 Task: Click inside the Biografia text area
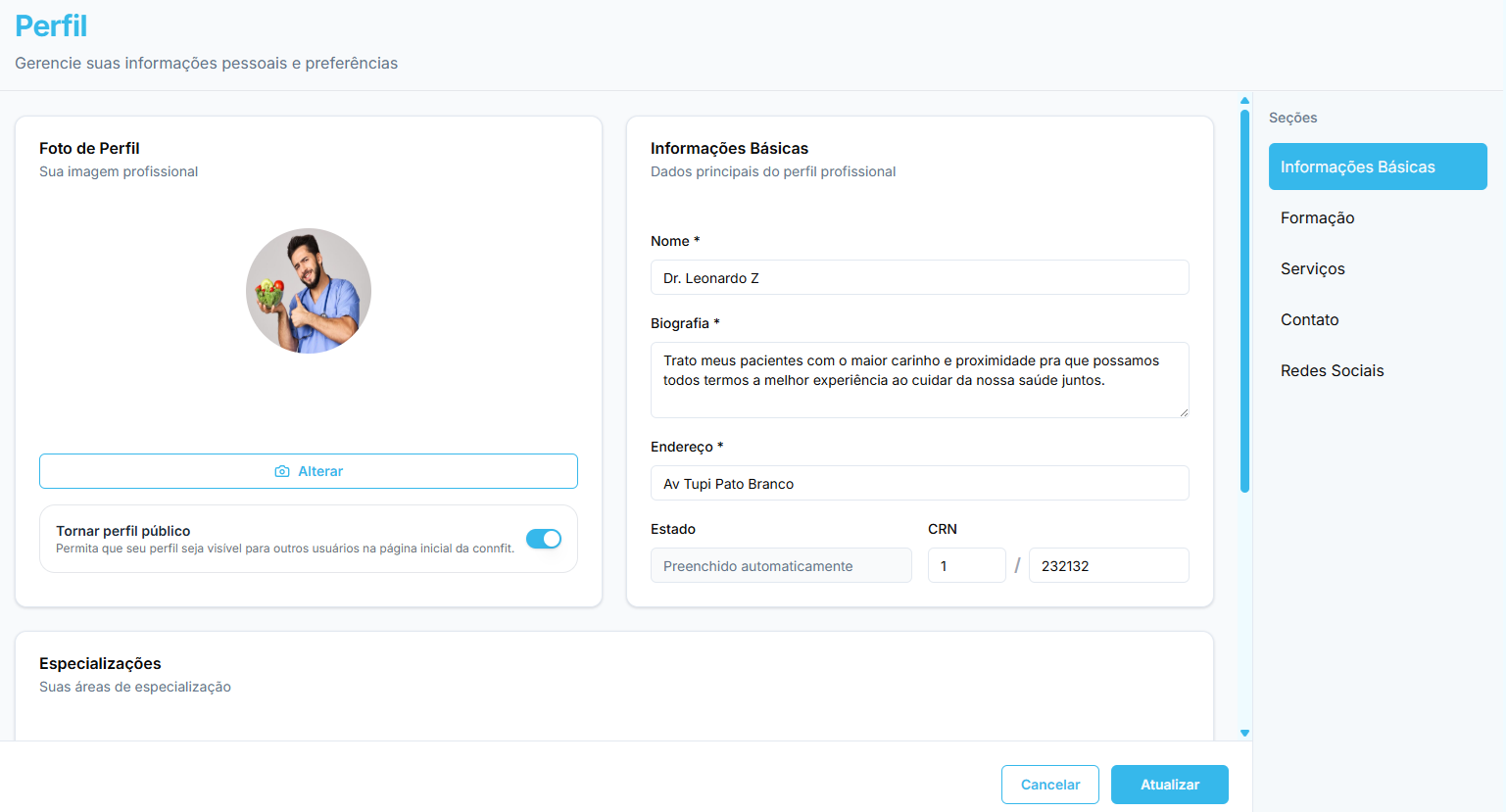click(x=919, y=380)
